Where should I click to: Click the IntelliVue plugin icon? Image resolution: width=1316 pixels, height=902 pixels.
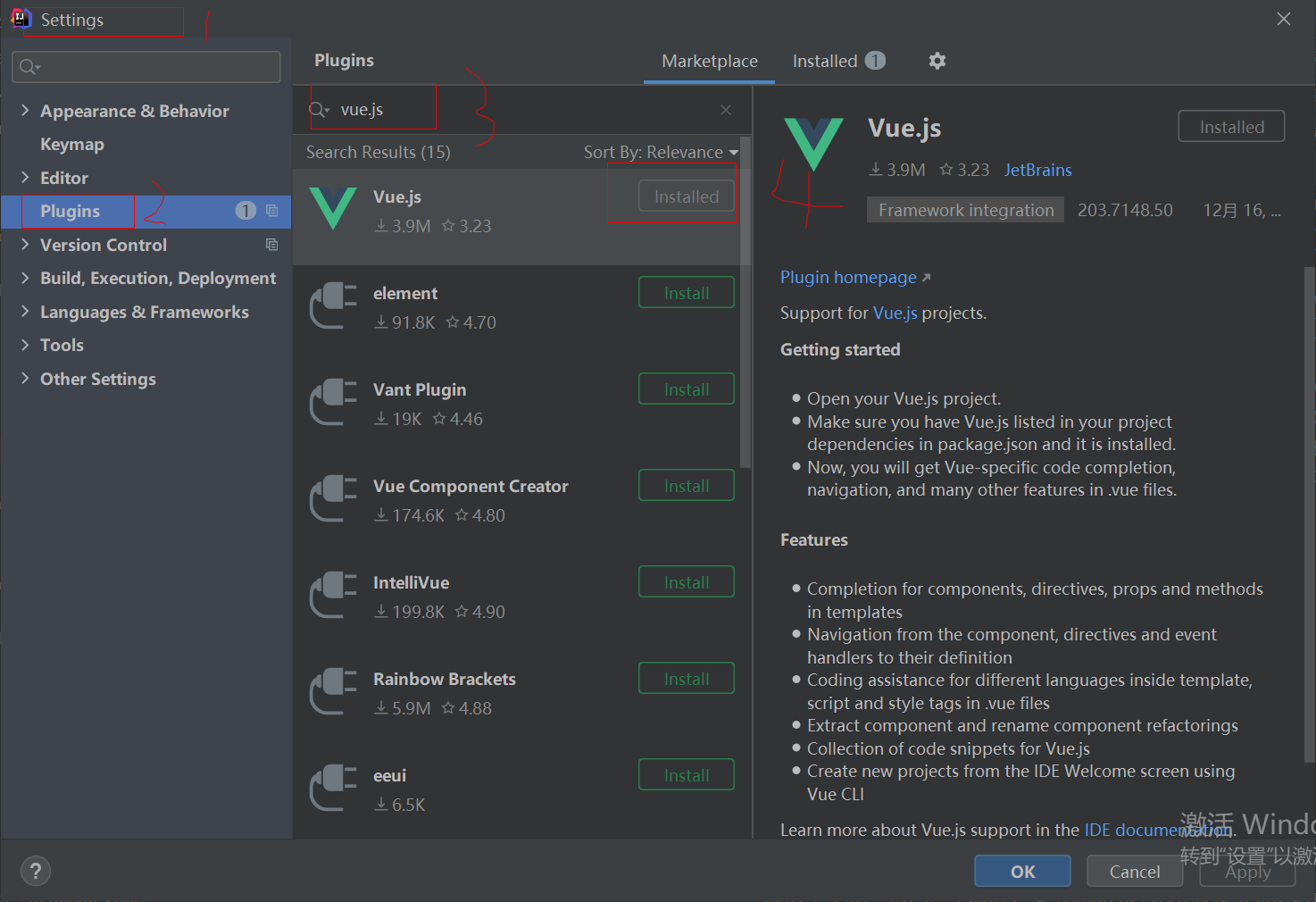pyautogui.click(x=333, y=594)
